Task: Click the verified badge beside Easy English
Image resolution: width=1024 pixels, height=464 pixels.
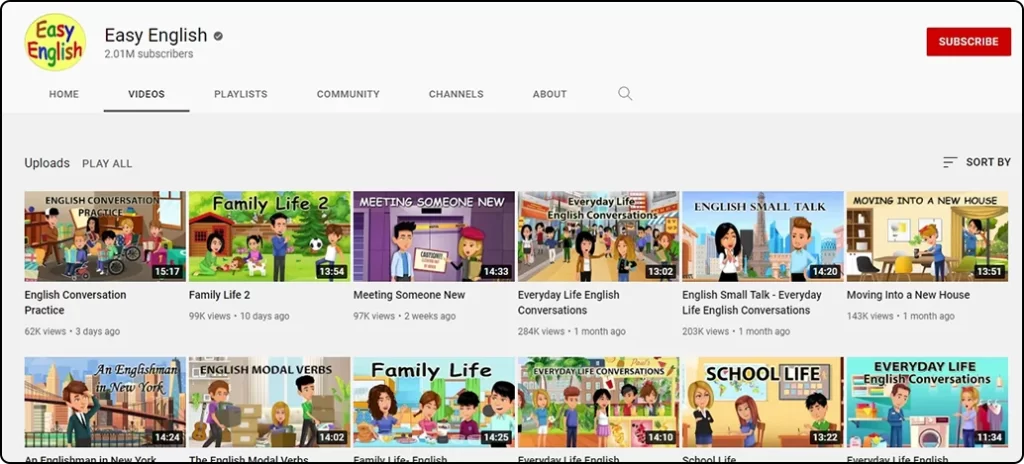Action: [218, 36]
